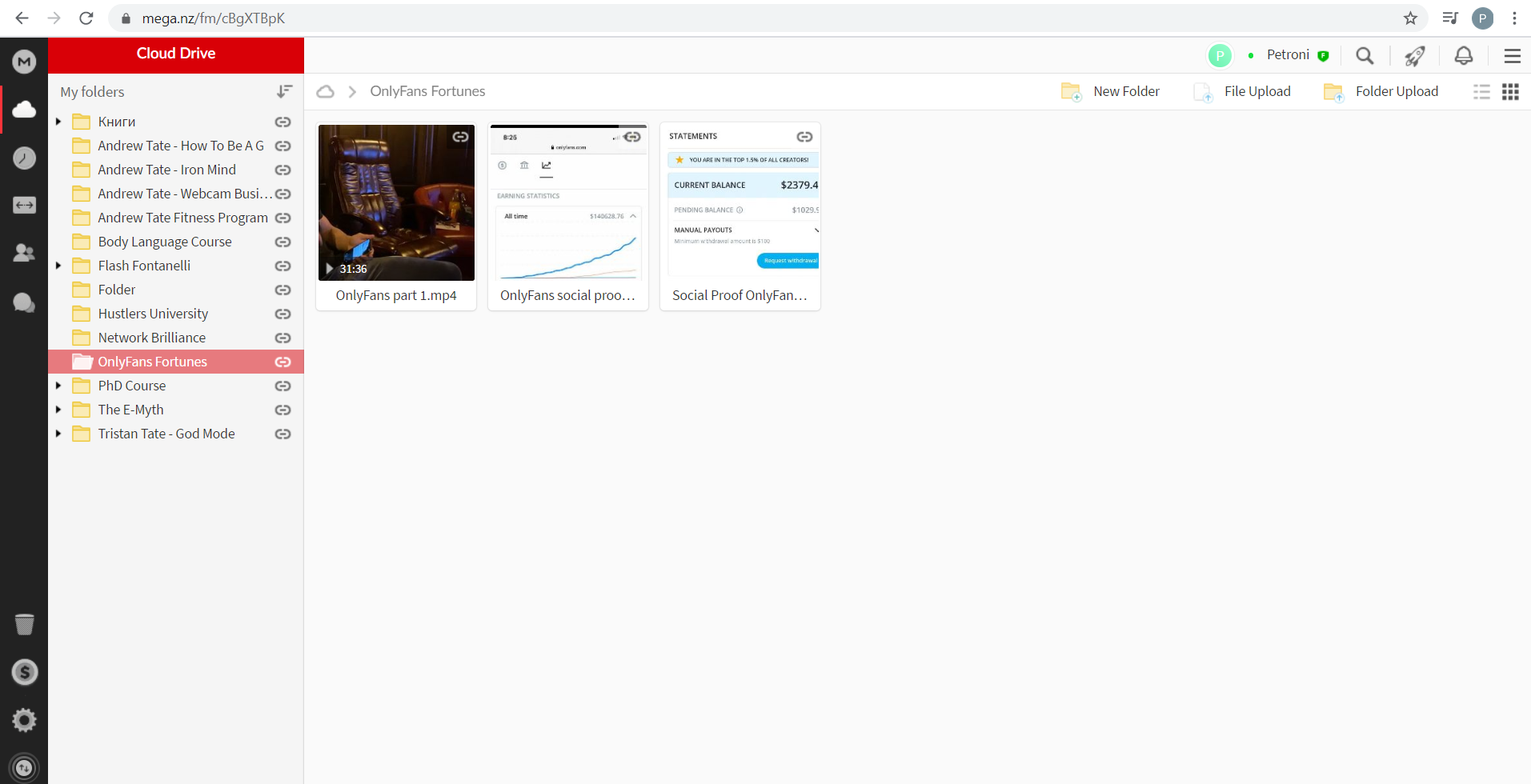Click the Petroni account name
This screenshot has height=784, width=1531.
coord(1288,55)
